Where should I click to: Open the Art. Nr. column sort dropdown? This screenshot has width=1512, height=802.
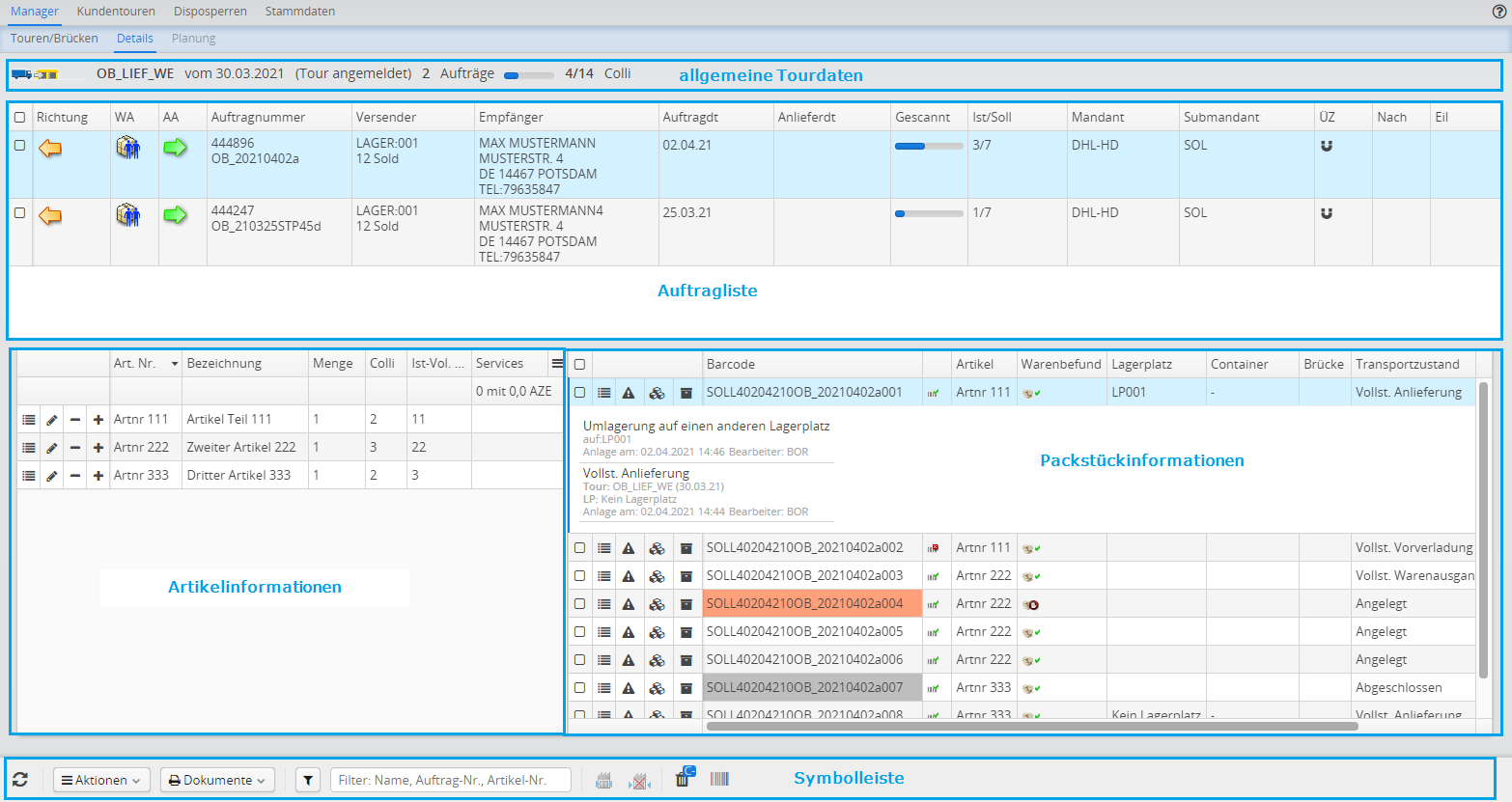point(175,364)
